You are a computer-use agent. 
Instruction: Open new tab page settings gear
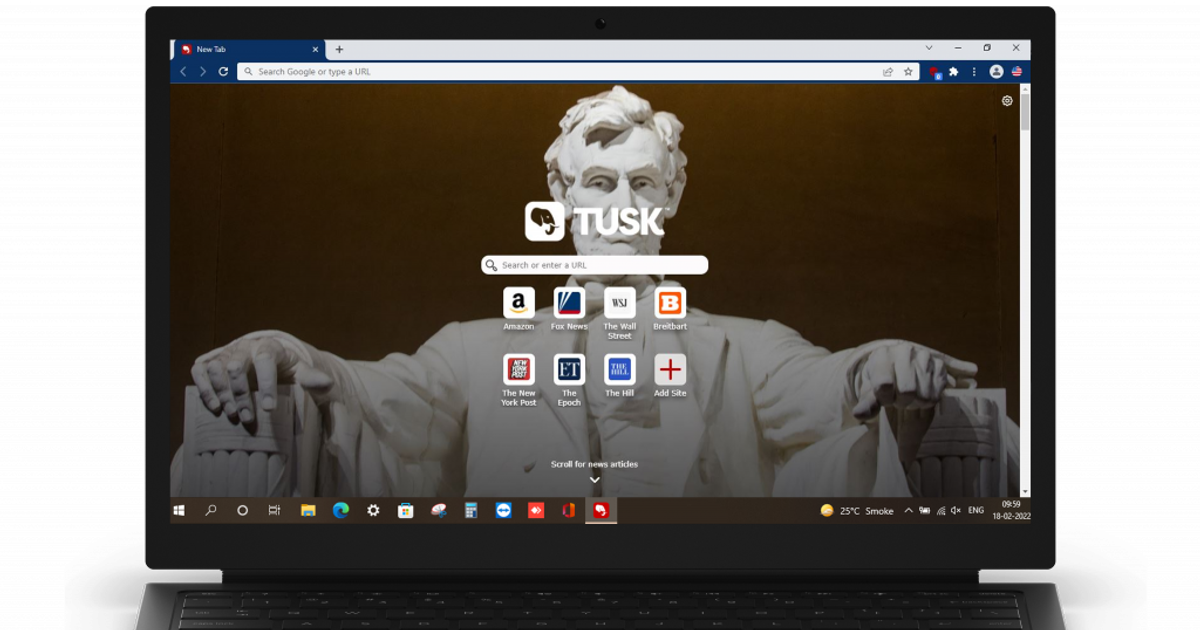point(1007,101)
